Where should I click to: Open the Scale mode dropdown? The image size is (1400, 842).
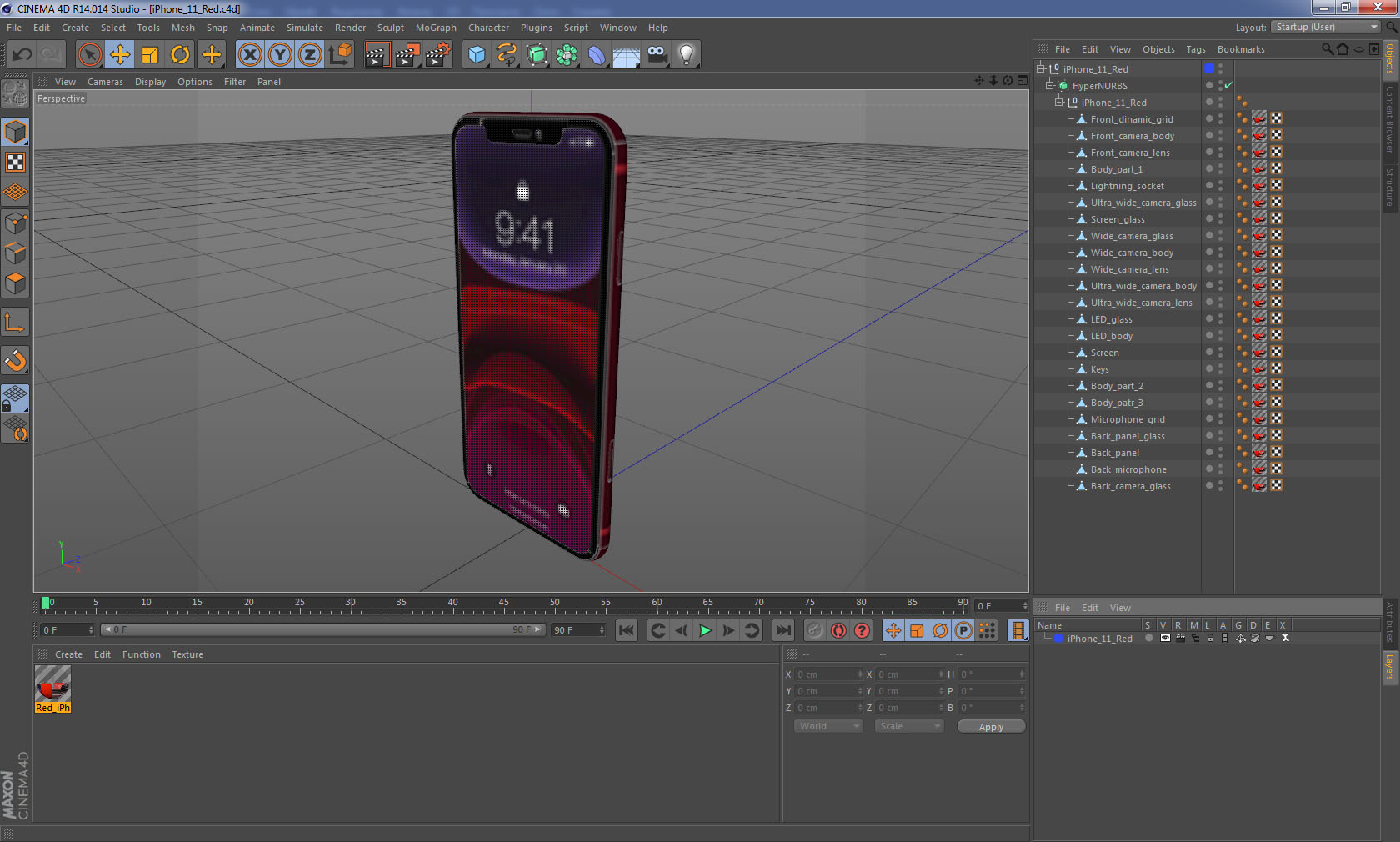(x=908, y=726)
